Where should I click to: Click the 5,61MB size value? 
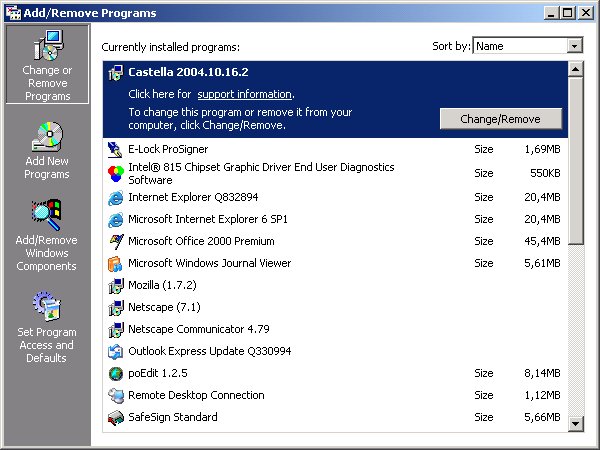click(542, 263)
